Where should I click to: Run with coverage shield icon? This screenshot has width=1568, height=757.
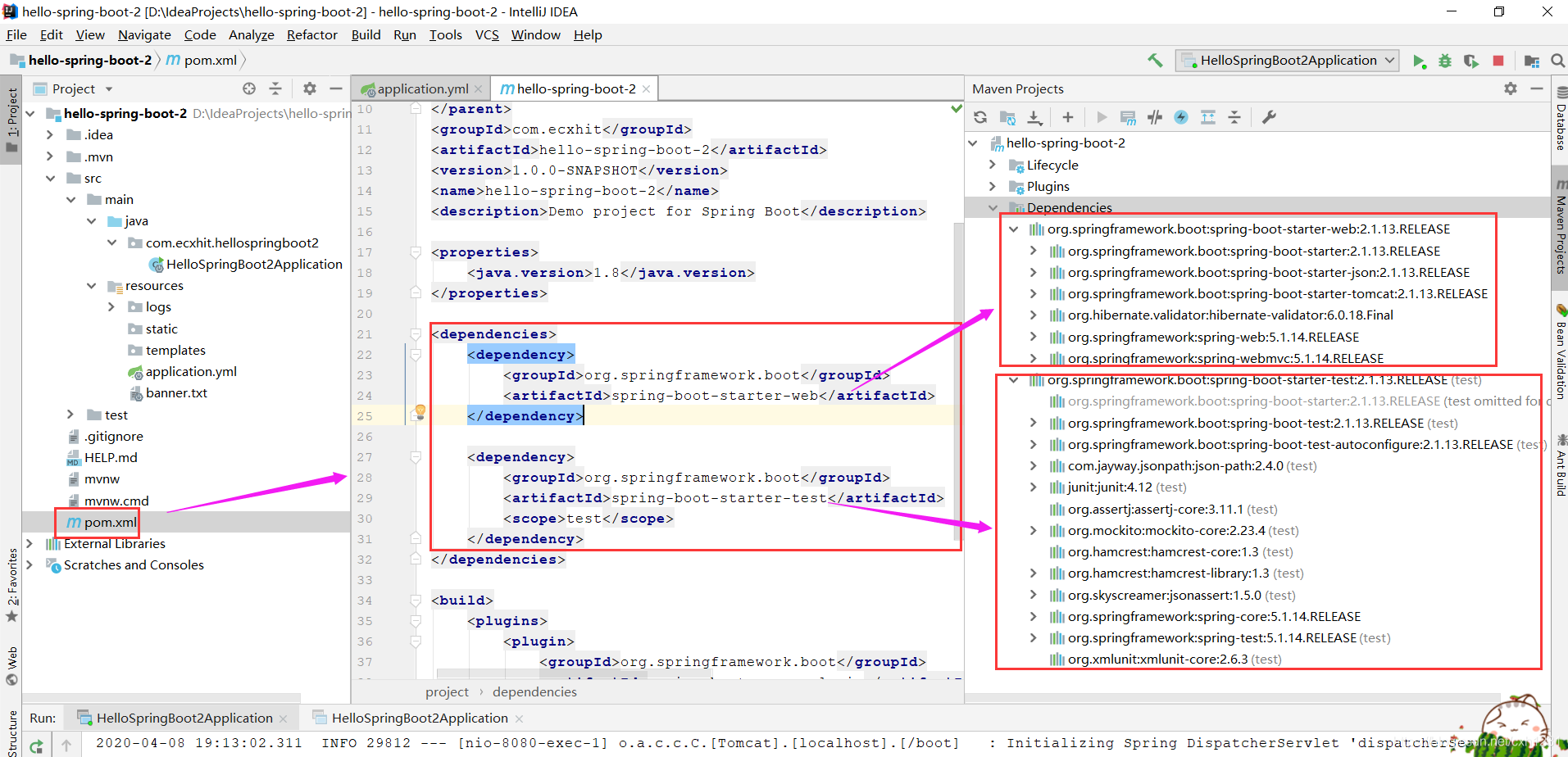tap(1471, 61)
